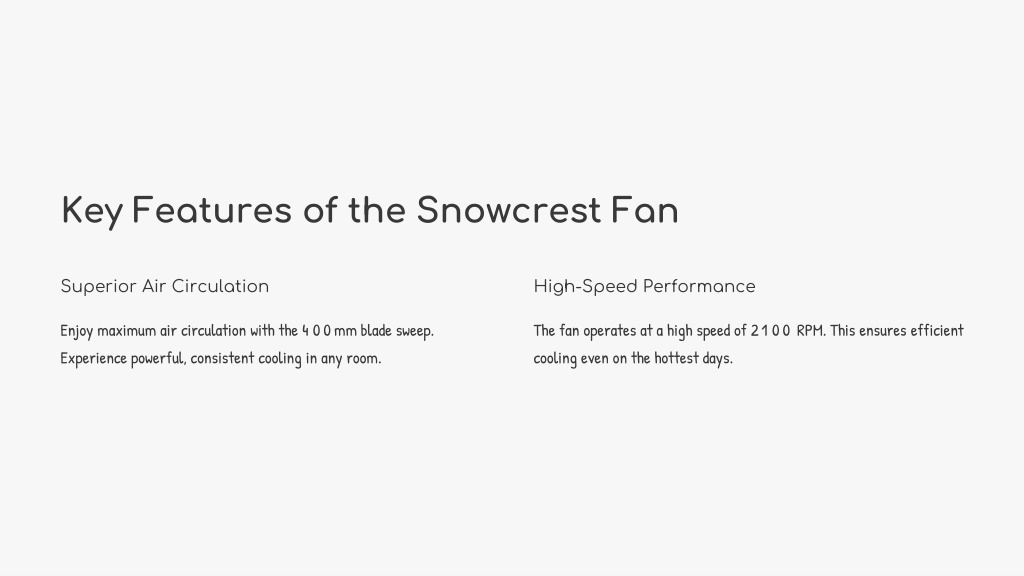Click the word "Fan" ending the title
The height and width of the screenshot is (576, 1024).
pyautogui.click(x=645, y=210)
